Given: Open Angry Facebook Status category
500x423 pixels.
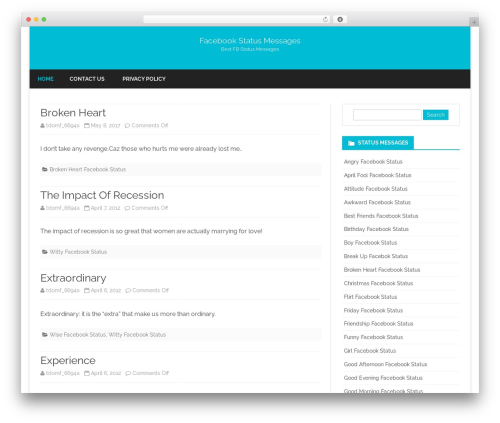Looking at the screenshot, I should click(373, 162).
